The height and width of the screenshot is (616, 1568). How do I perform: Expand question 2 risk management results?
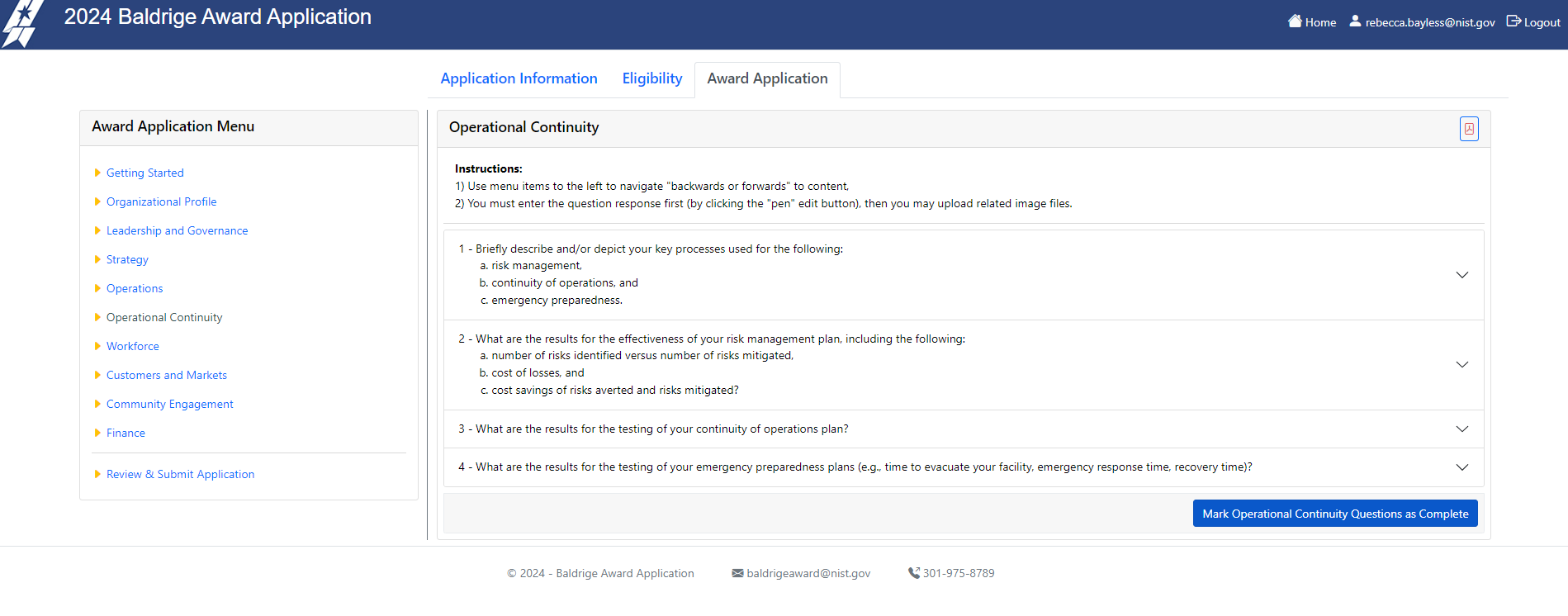pos(1461,365)
